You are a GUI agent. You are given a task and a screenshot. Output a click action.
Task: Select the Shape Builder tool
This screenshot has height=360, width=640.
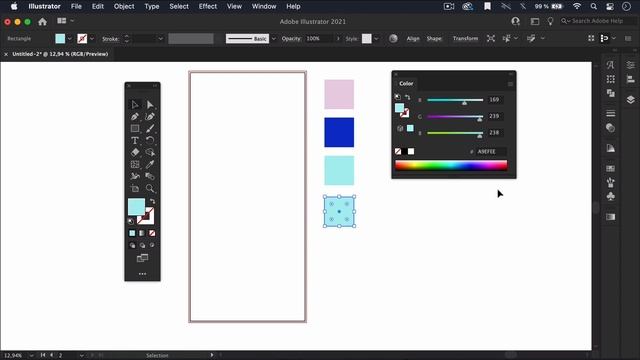point(150,152)
